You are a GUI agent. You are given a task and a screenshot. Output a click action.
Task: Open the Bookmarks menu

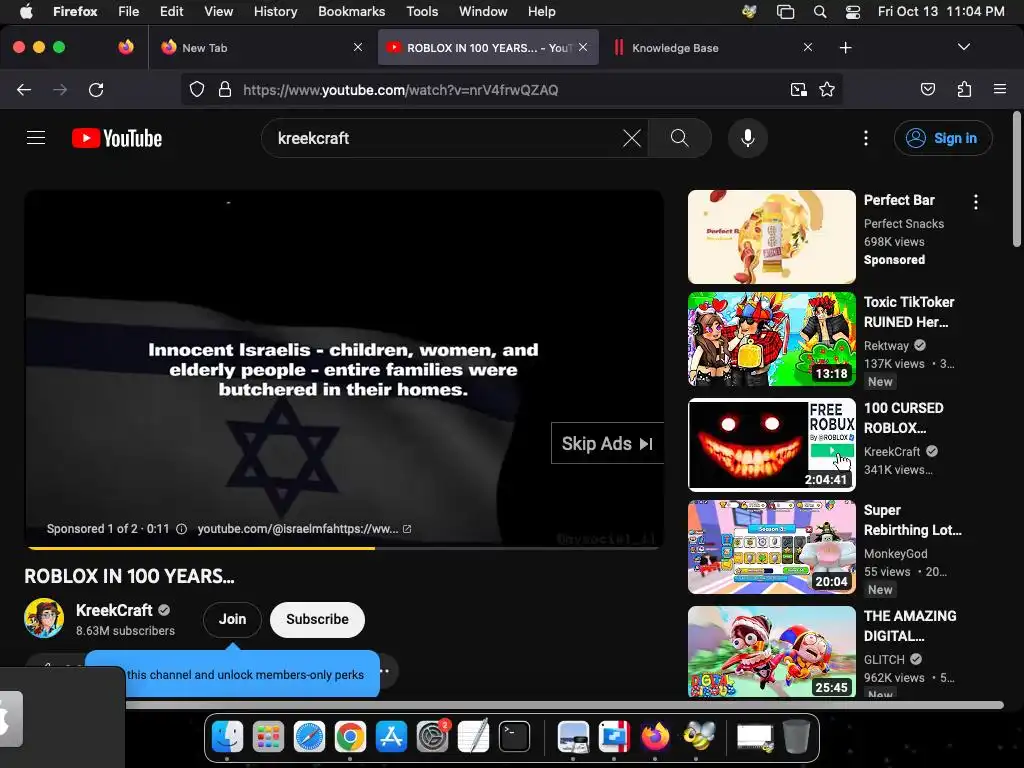351,12
